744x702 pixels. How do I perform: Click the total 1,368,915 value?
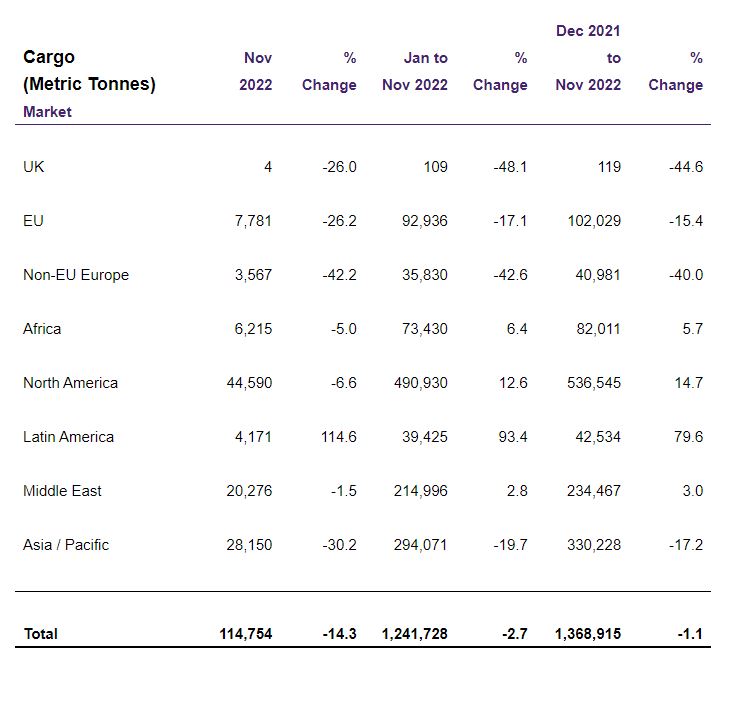588,634
